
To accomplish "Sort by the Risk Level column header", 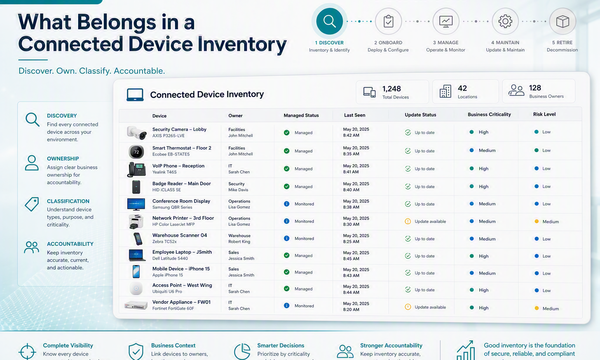I will [544, 114].
